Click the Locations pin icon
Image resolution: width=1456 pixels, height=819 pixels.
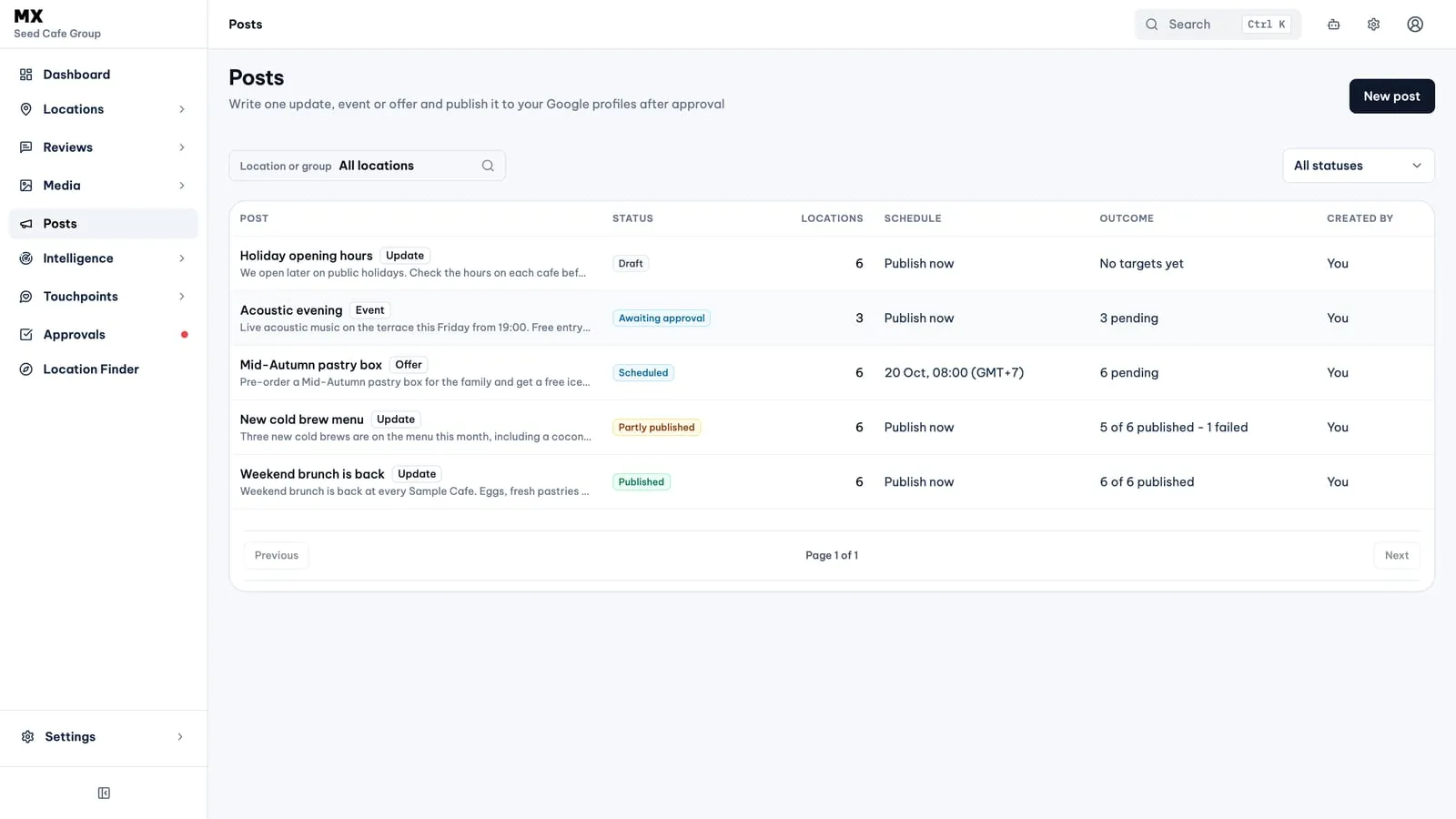pos(25,109)
